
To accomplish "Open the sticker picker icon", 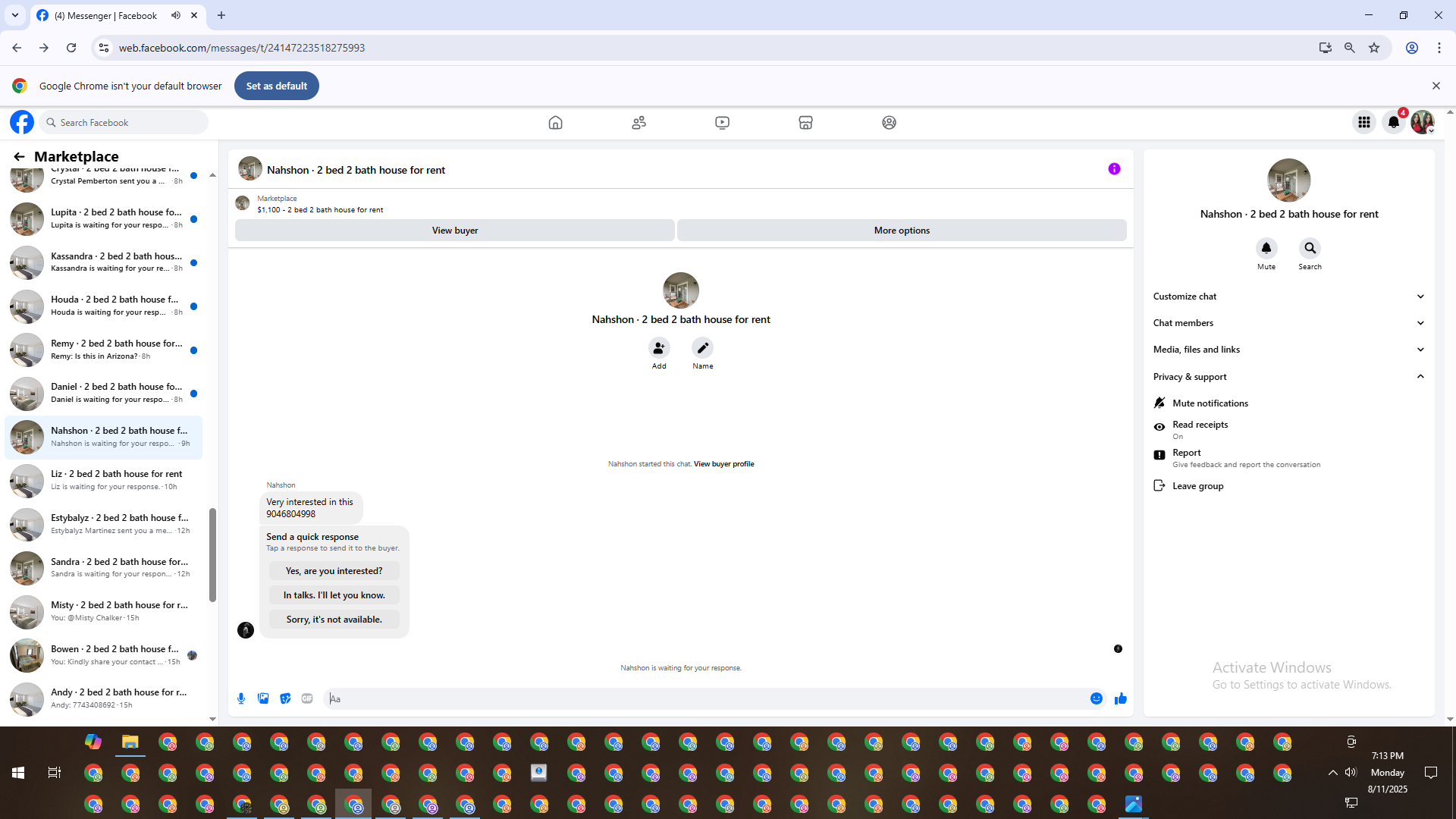I will click(x=285, y=698).
